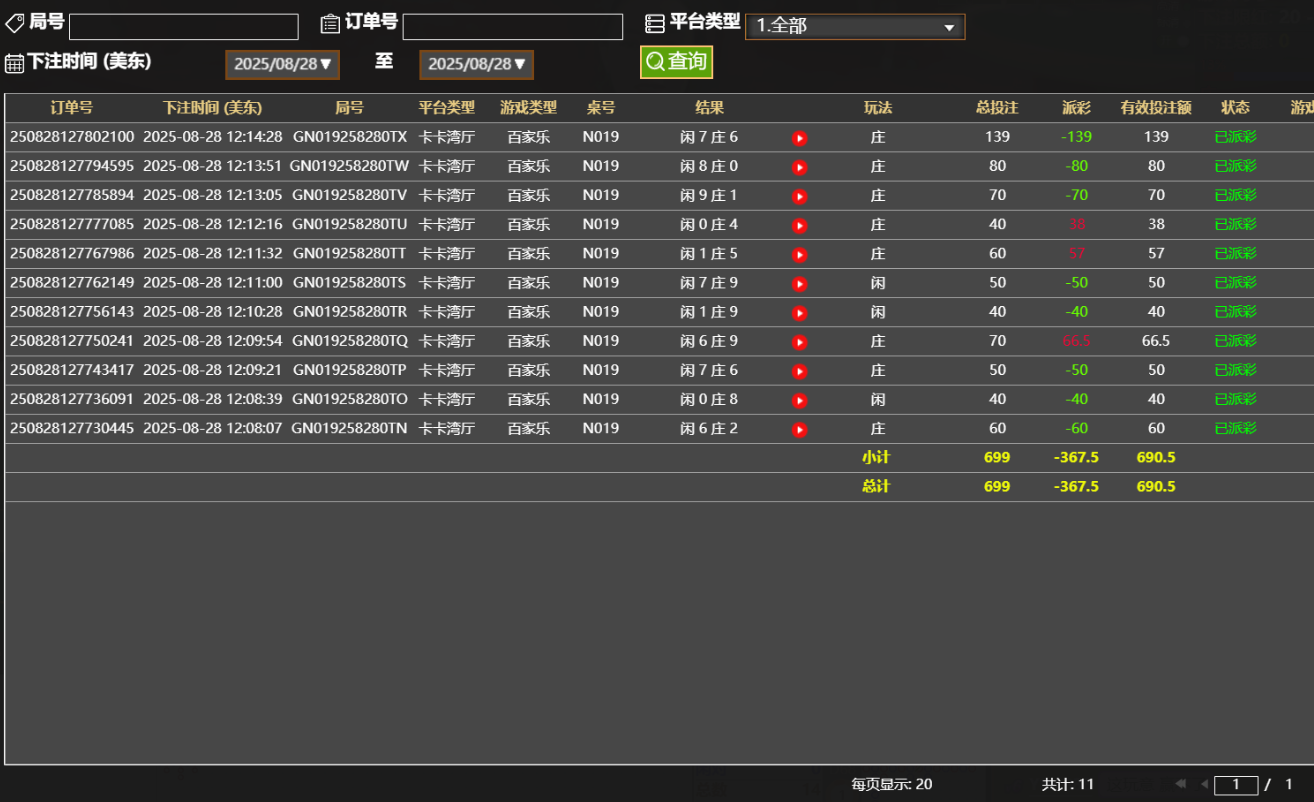
Task: Open the end date dropdown after 至
Action: pyautogui.click(x=476, y=63)
